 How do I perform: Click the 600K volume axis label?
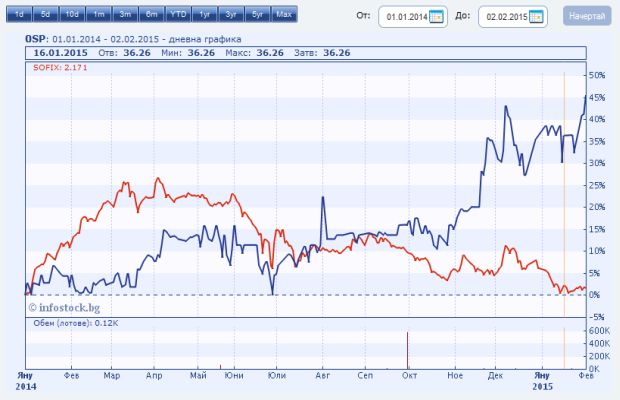click(x=599, y=330)
